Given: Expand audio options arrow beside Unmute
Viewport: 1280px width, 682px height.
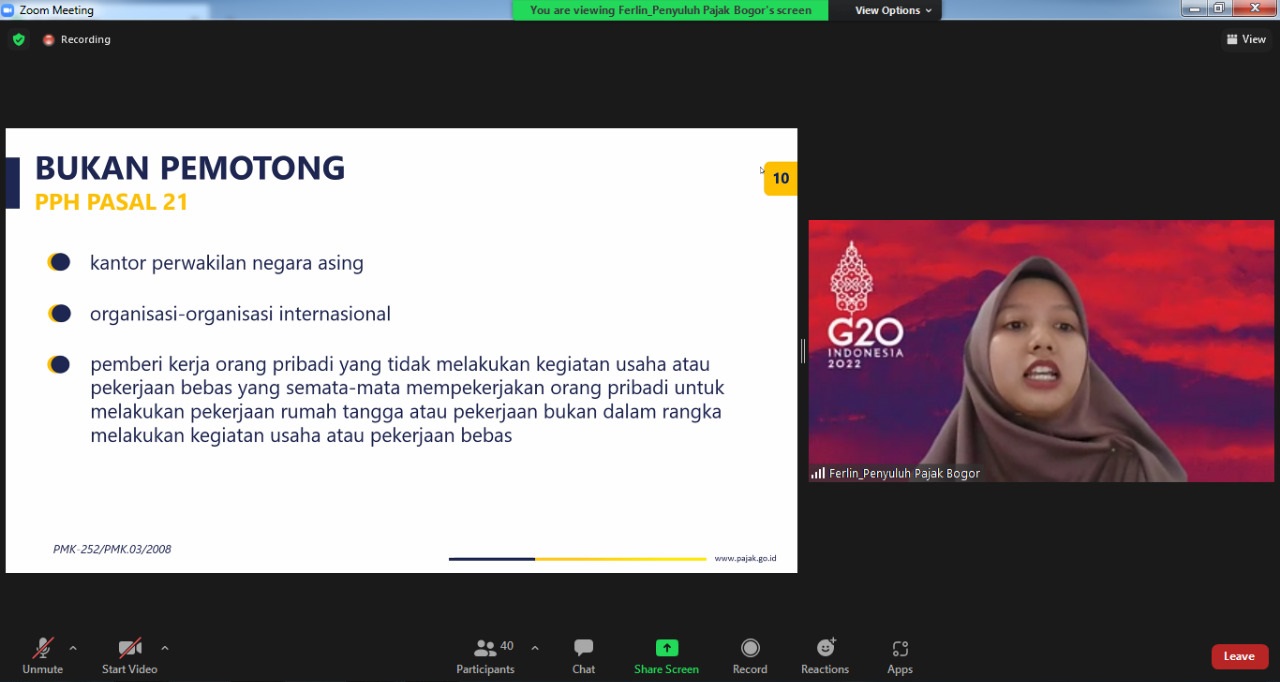Looking at the screenshot, I should [73, 648].
